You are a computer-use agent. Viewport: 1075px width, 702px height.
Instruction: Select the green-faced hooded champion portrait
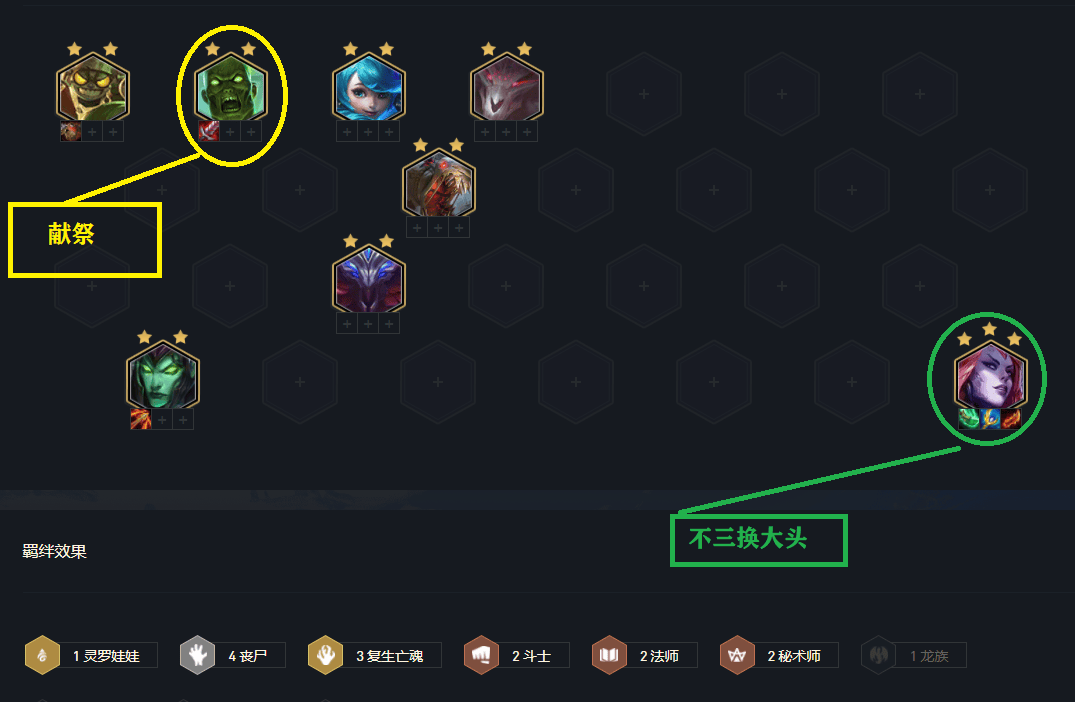(162, 376)
